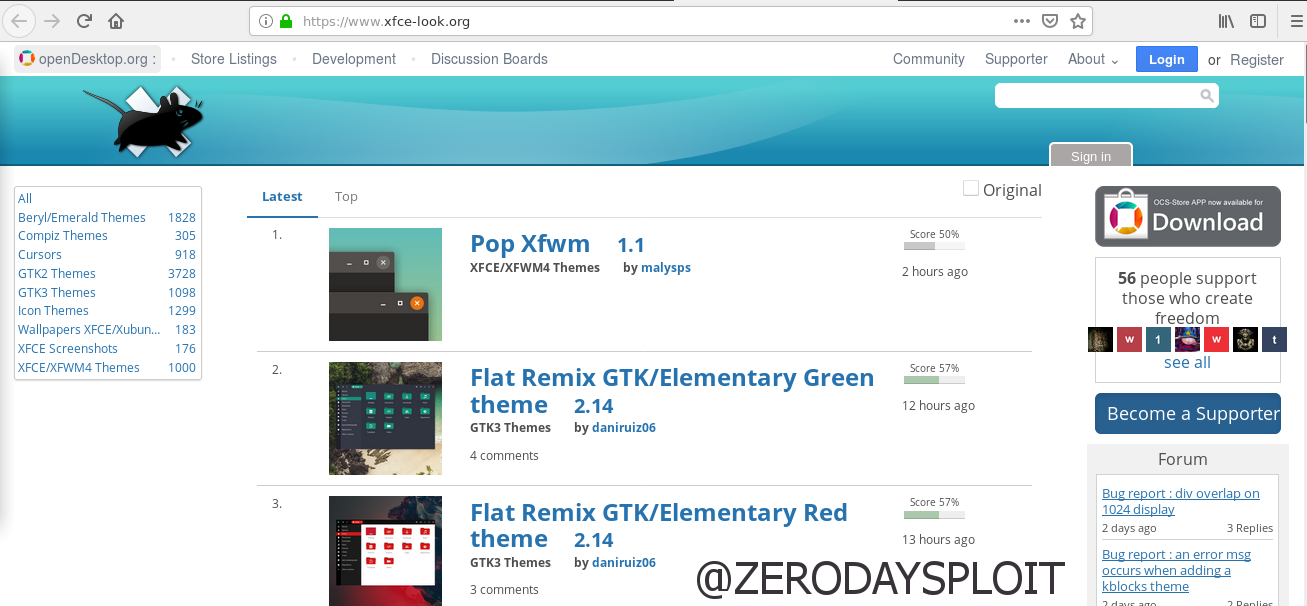Select GTK2 Themes category
The height and width of the screenshot is (606, 1307).
point(57,273)
